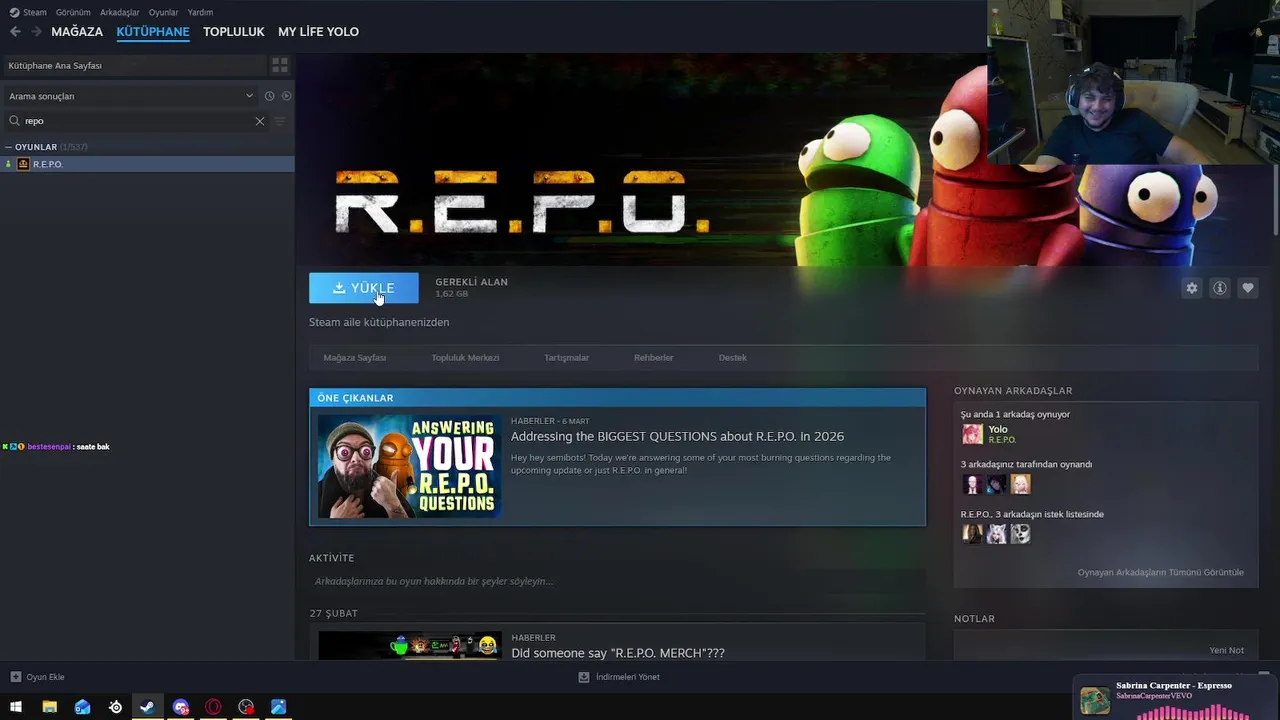
Task: Click Oynayan Arkadaşların Tümünü Görüntüle
Action: [x=1160, y=572]
